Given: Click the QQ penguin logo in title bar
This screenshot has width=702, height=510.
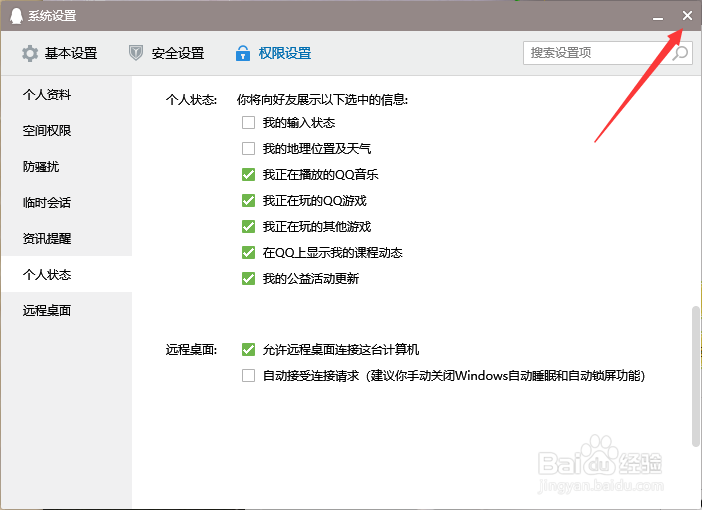Looking at the screenshot, I should [x=16, y=16].
